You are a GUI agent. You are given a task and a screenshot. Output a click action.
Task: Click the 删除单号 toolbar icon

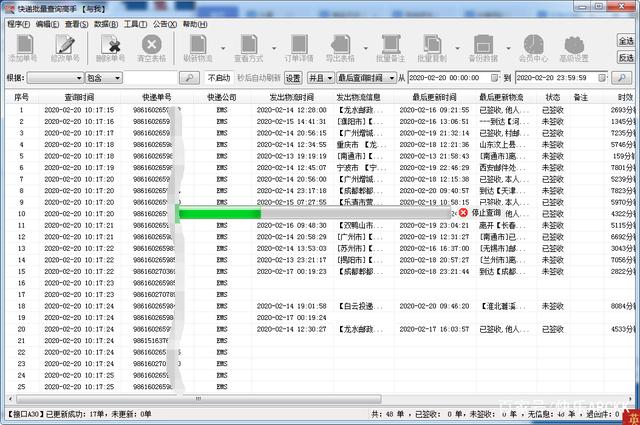(110, 48)
